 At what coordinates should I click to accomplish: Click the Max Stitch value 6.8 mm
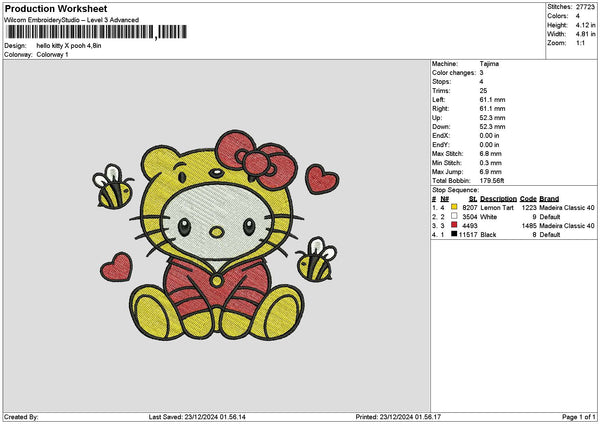pyautogui.click(x=491, y=154)
